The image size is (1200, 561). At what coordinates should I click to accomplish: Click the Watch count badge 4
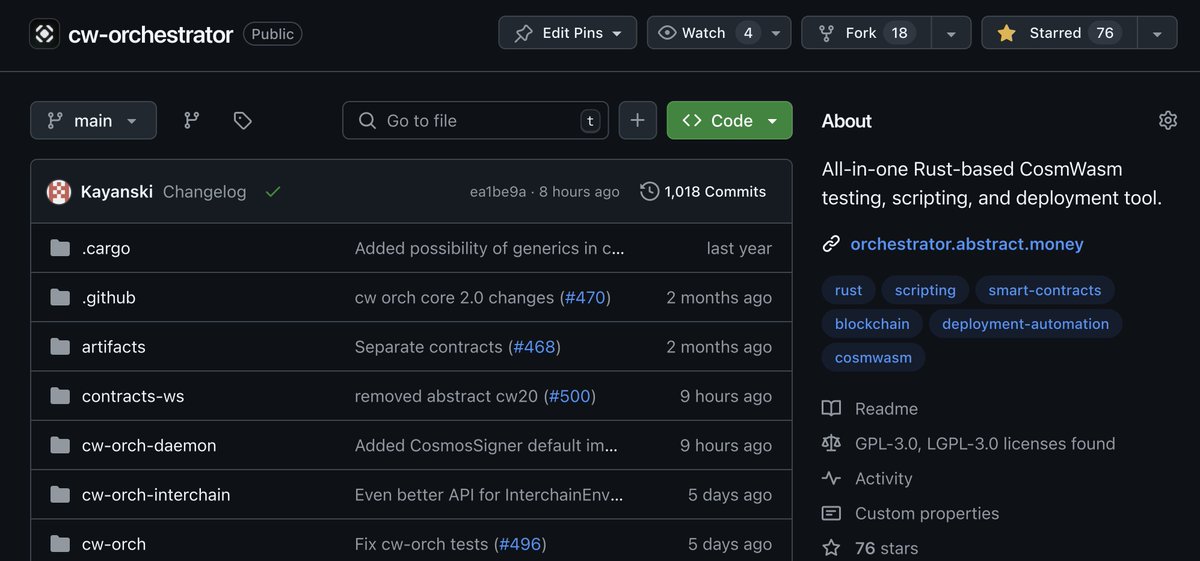point(748,33)
